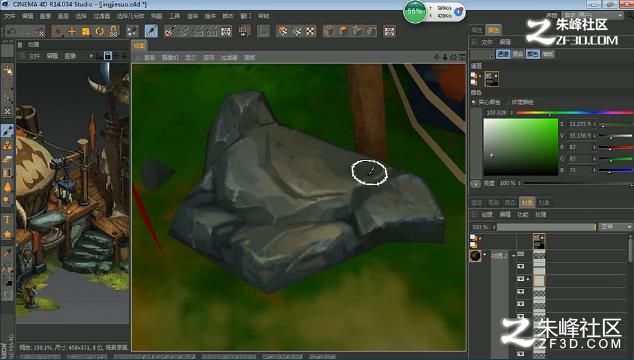Click the hue rainbow slider
634x360 pixels.
pos(574,112)
